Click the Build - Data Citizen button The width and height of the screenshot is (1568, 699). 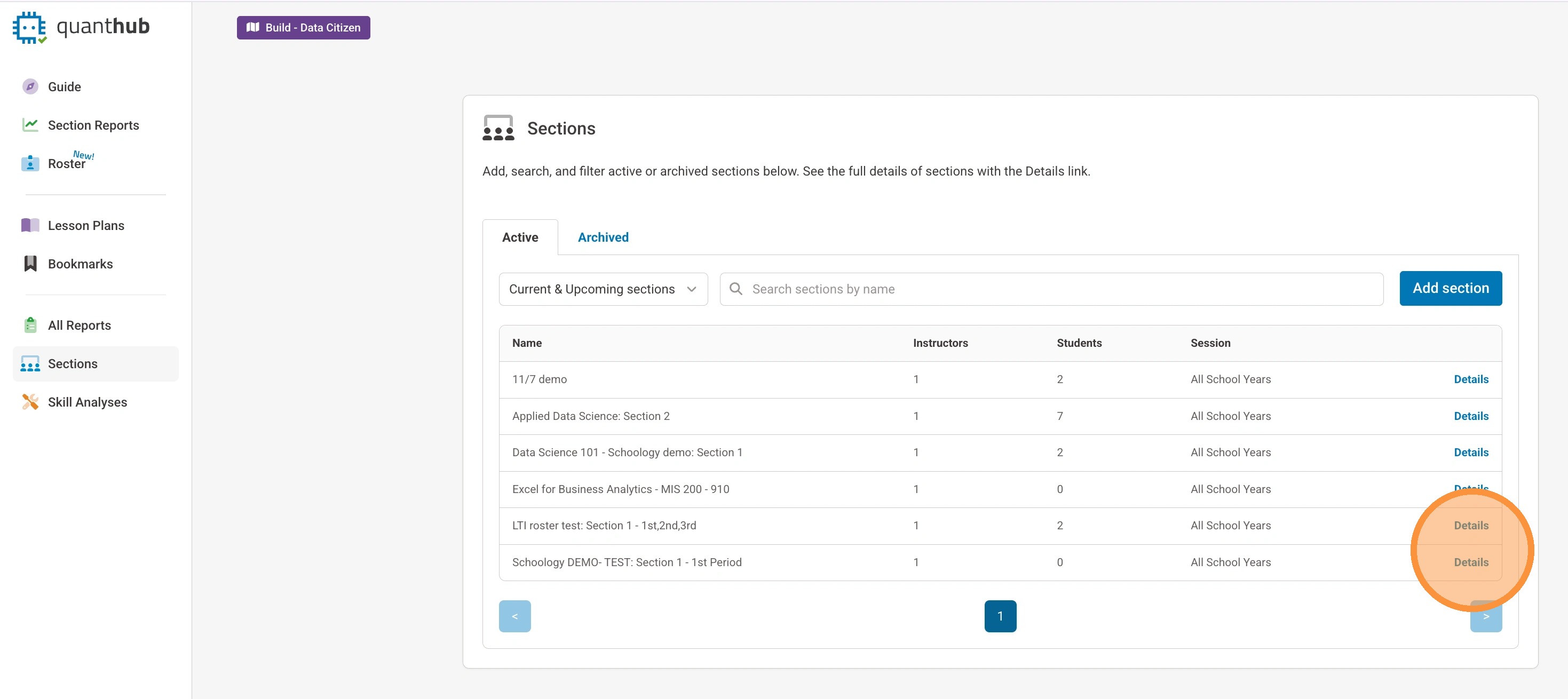[303, 27]
